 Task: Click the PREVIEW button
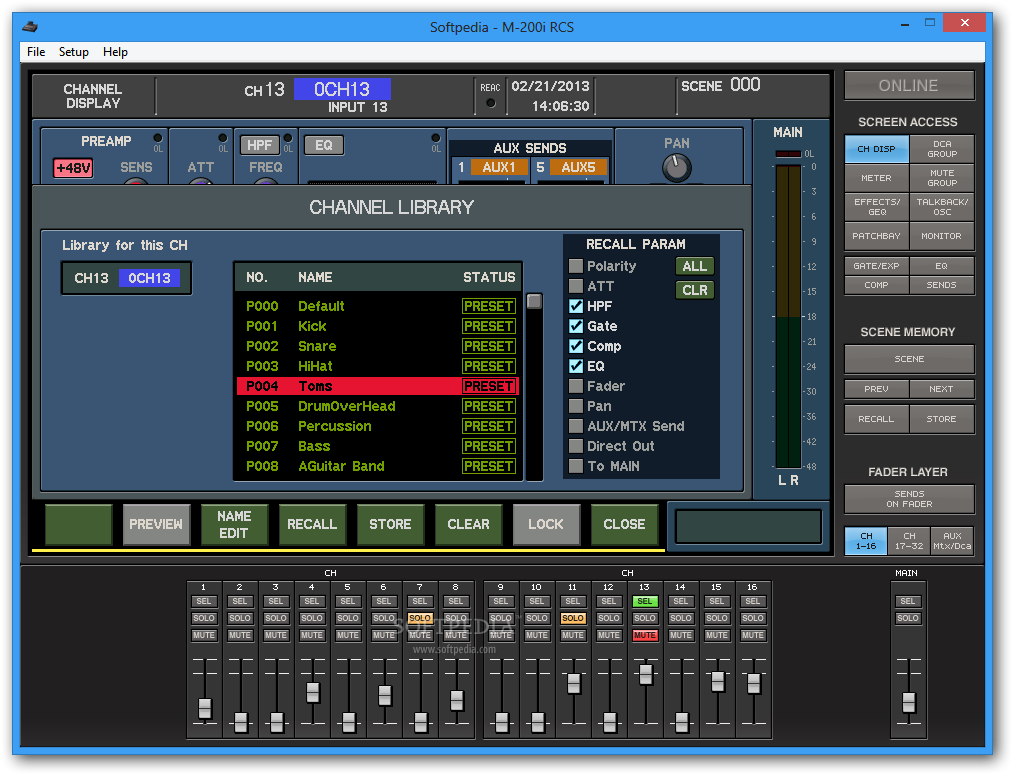click(156, 524)
